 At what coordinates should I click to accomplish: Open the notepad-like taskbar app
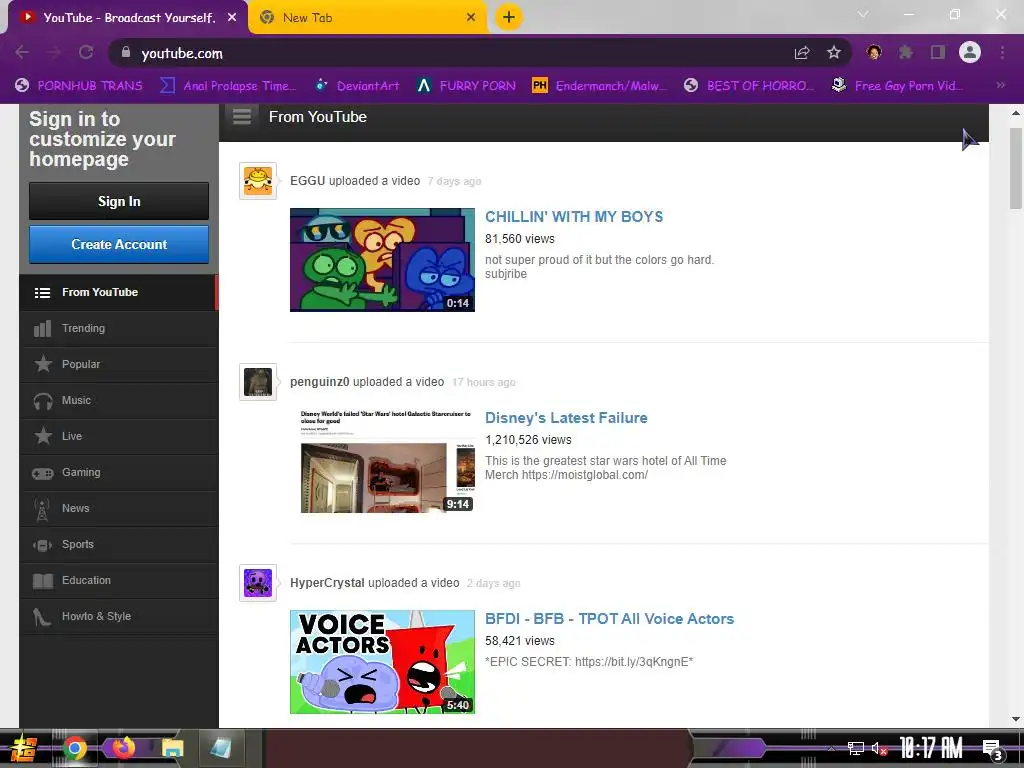tap(221, 748)
